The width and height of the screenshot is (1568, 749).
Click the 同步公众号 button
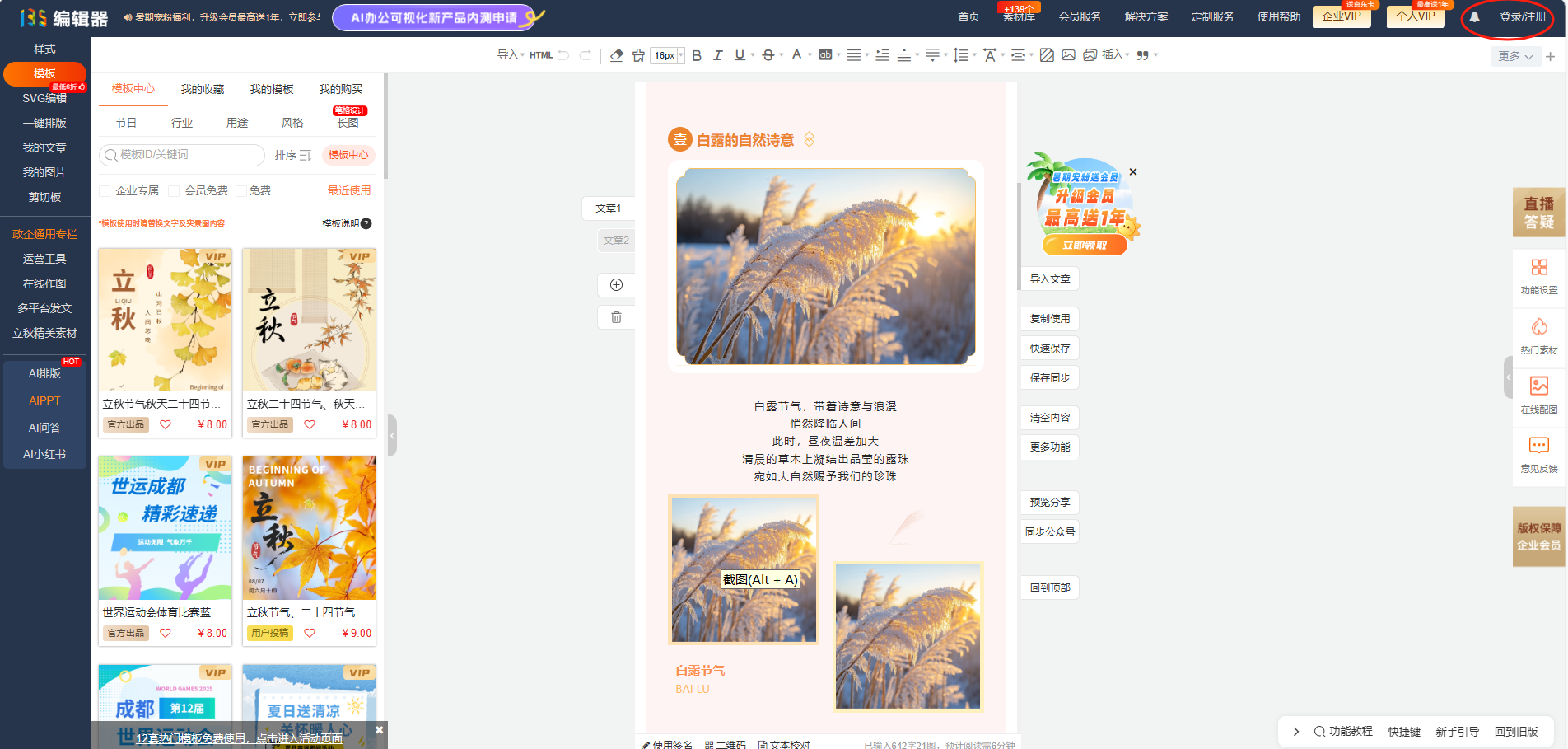tap(1049, 531)
